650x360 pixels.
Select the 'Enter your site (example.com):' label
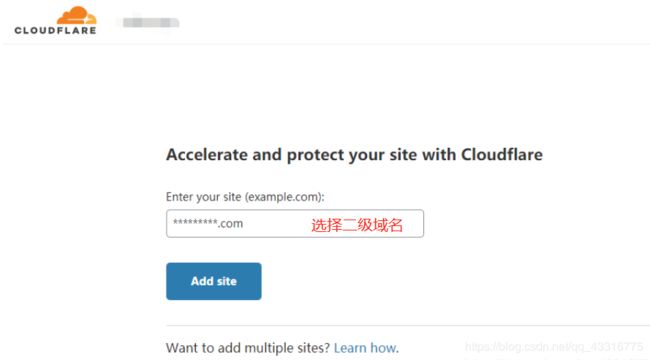245,197
